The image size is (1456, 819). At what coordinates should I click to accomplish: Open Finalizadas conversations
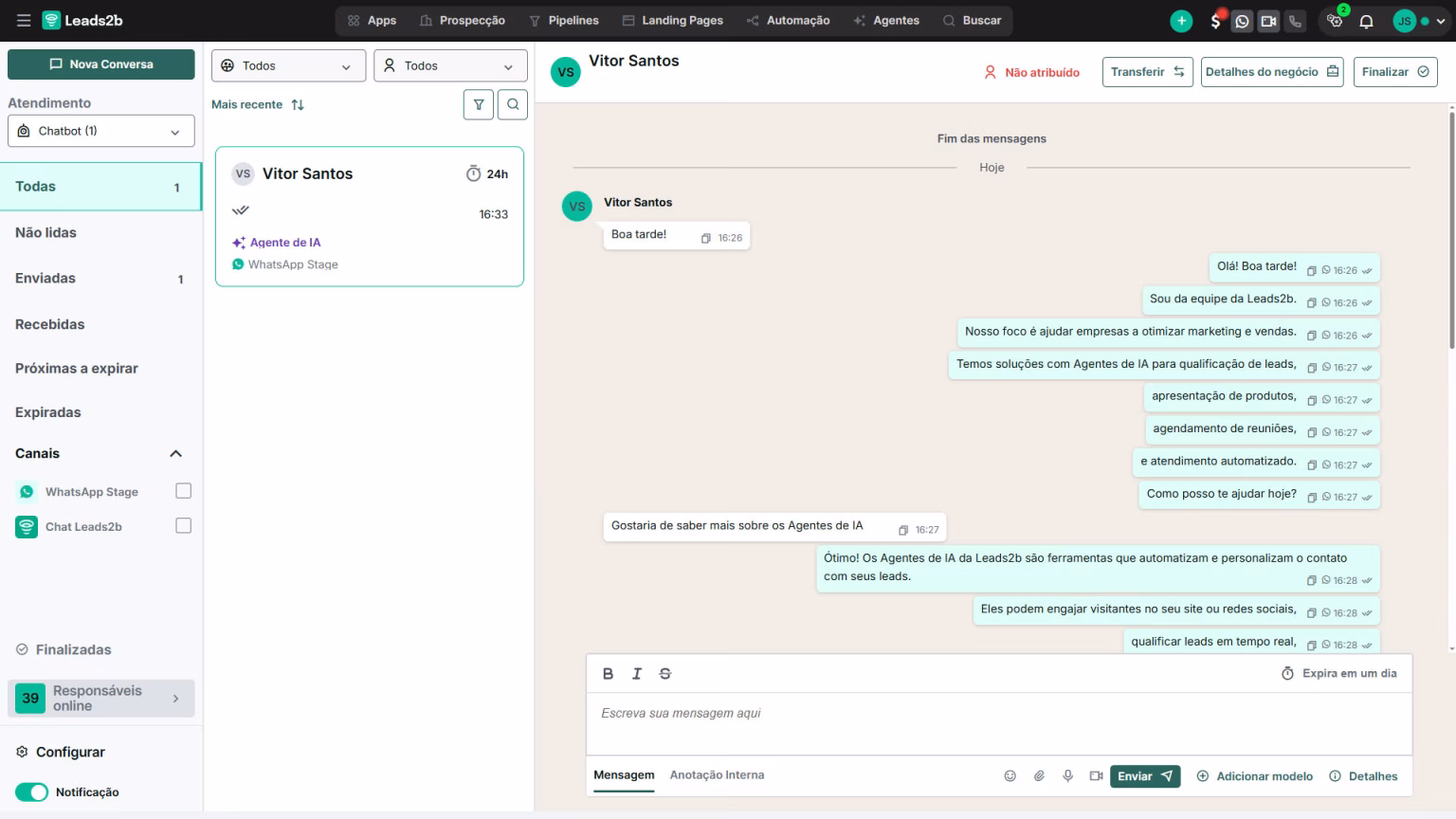(64, 649)
